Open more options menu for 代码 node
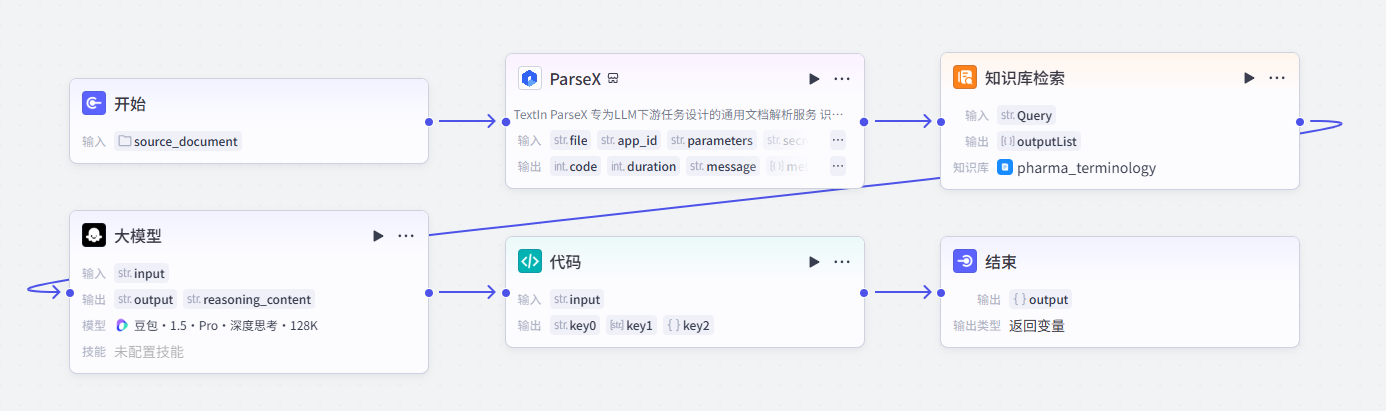The height and width of the screenshot is (411, 1386). pyautogui.click(x=842, y=261)
